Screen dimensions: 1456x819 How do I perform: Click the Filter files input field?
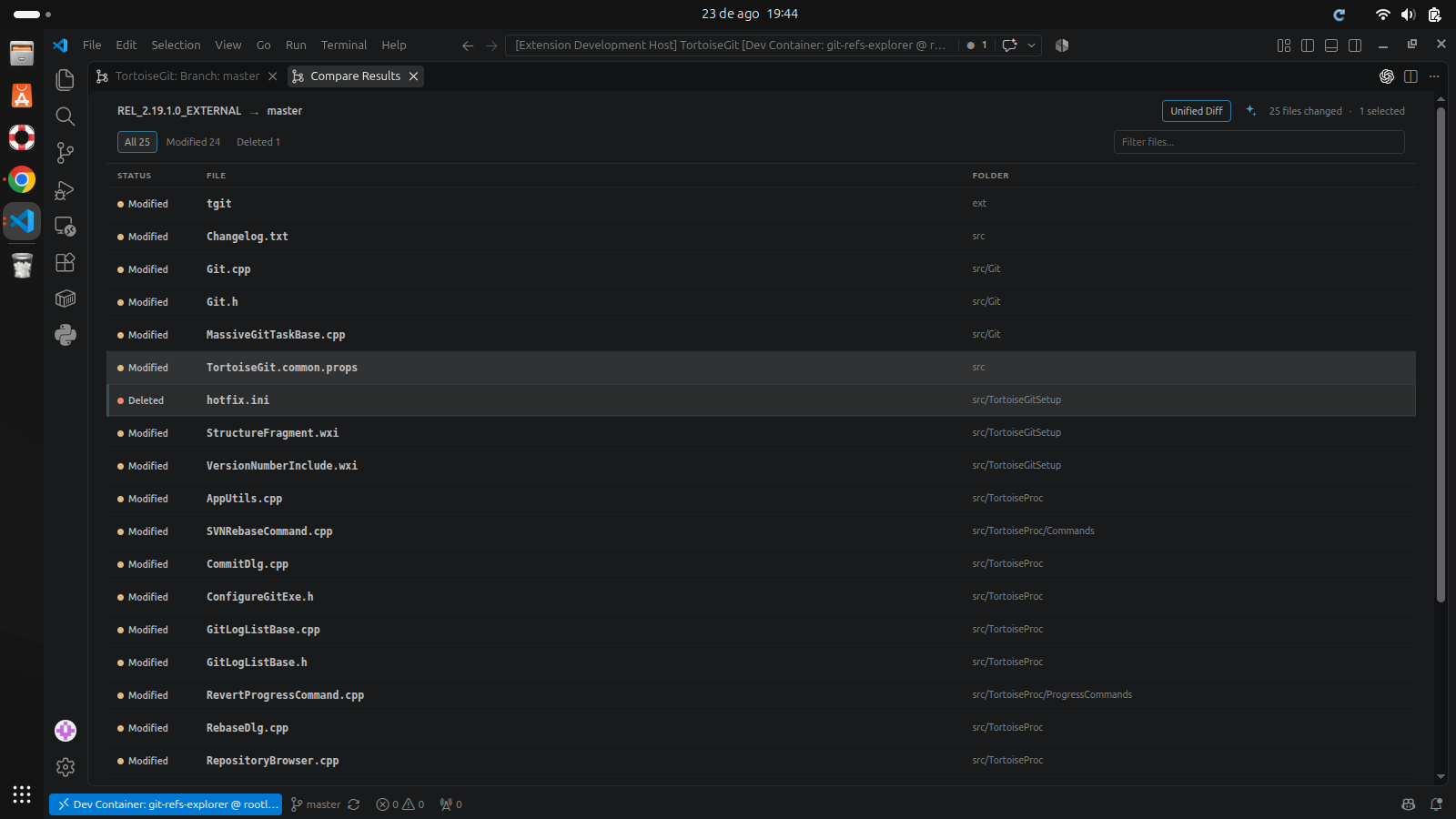1259,142
